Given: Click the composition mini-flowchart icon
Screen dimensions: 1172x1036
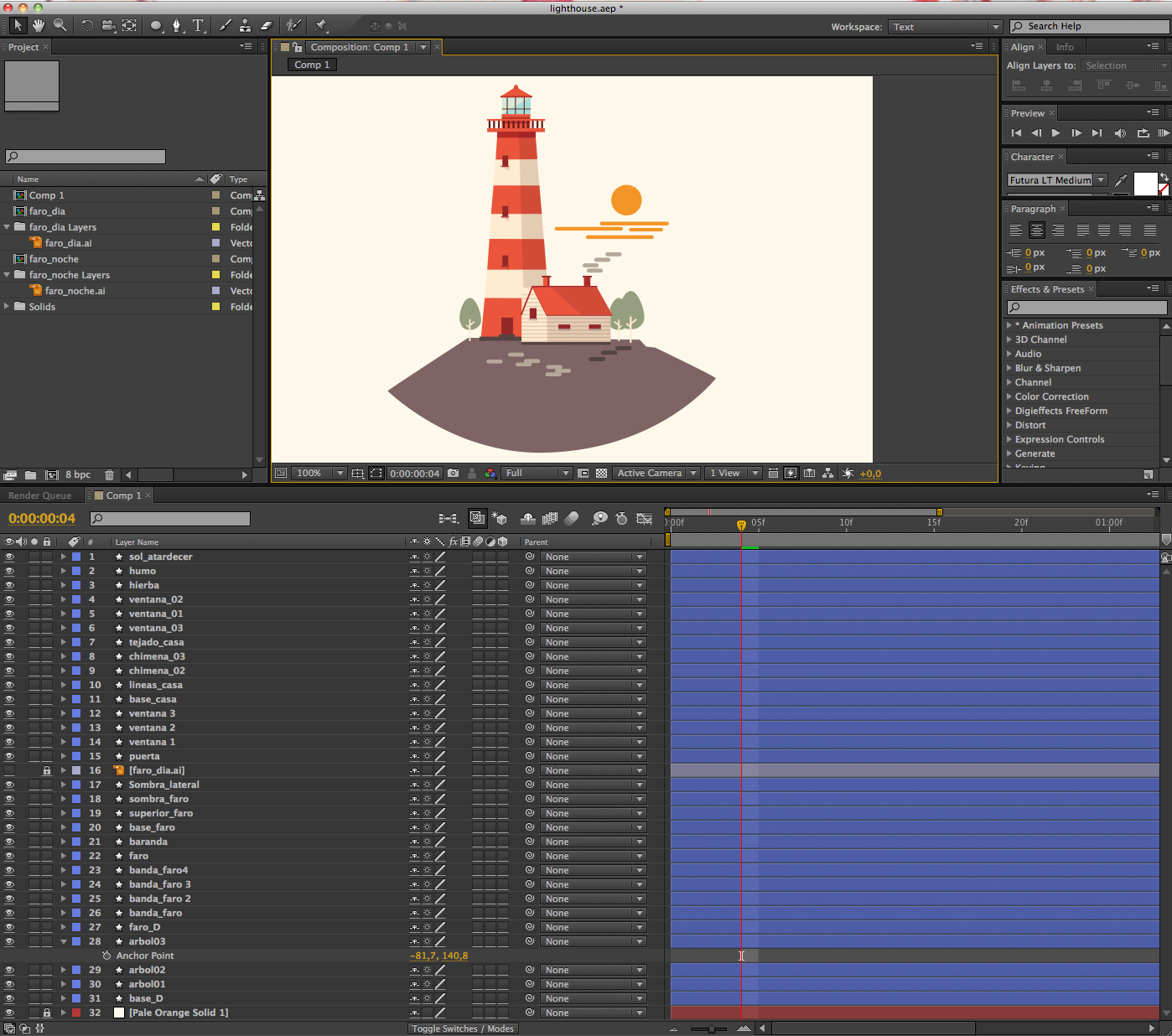Looking at the screenshot, I should click(x=448, y=519).
